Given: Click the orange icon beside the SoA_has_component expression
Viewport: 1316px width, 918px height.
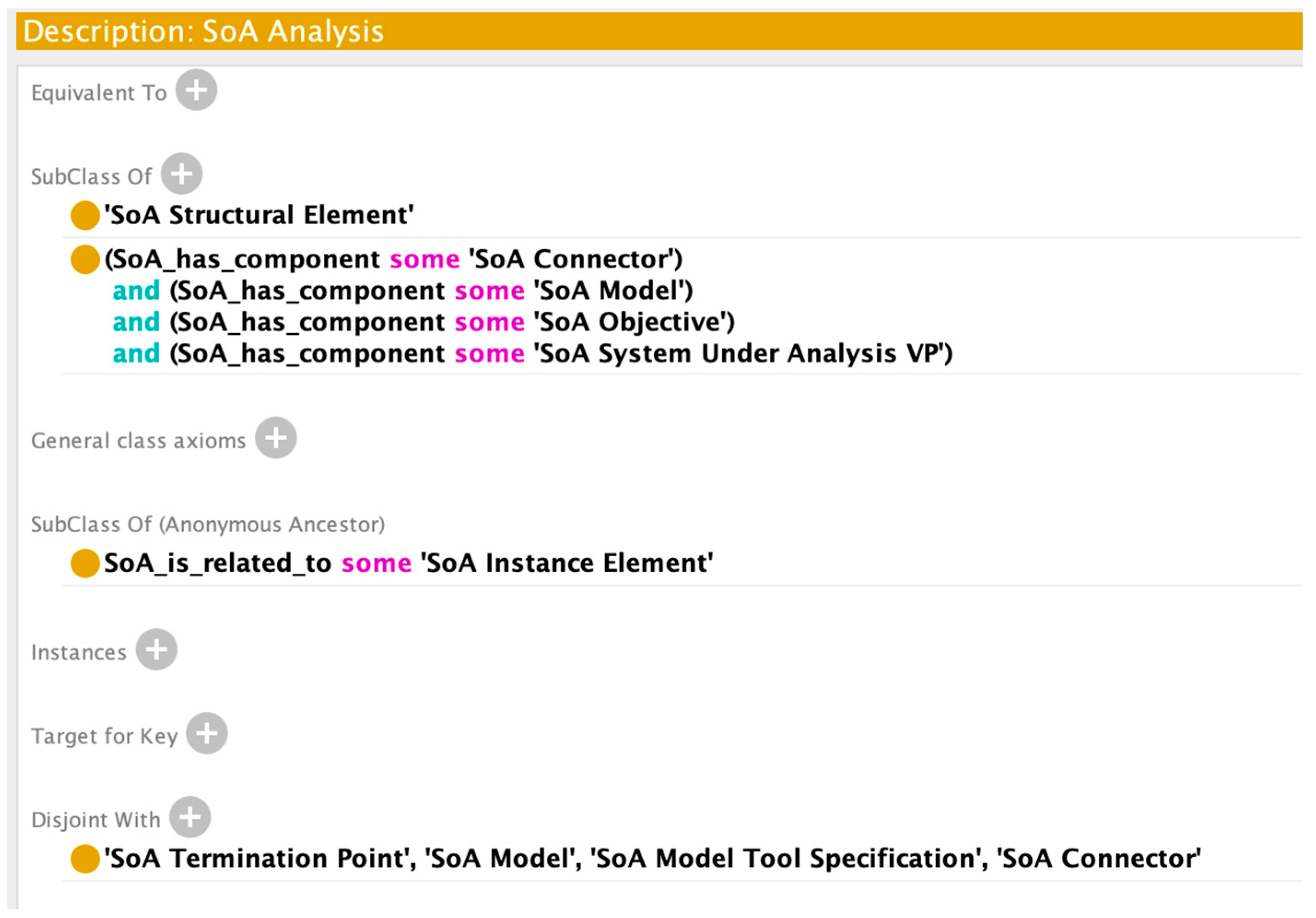Looking at the screenshot, I should click(85, 260).
